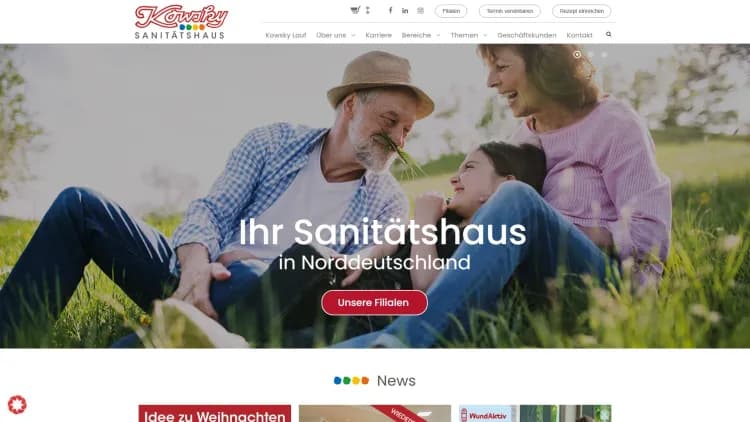This screenshot has height=422, width=750.
Task: Open the LinkedIn profile icon
Action: click(405, 11)
